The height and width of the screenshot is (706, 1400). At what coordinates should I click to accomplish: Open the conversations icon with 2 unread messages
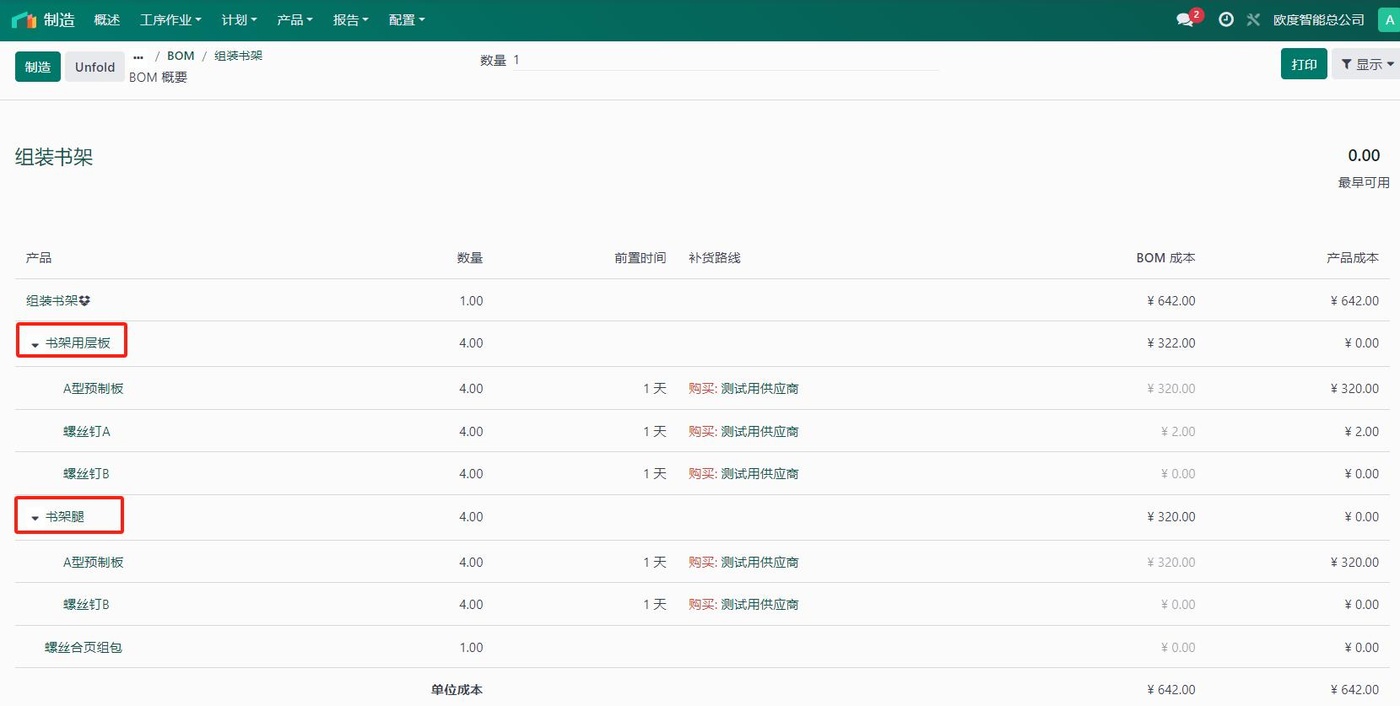coord(1186,19)
